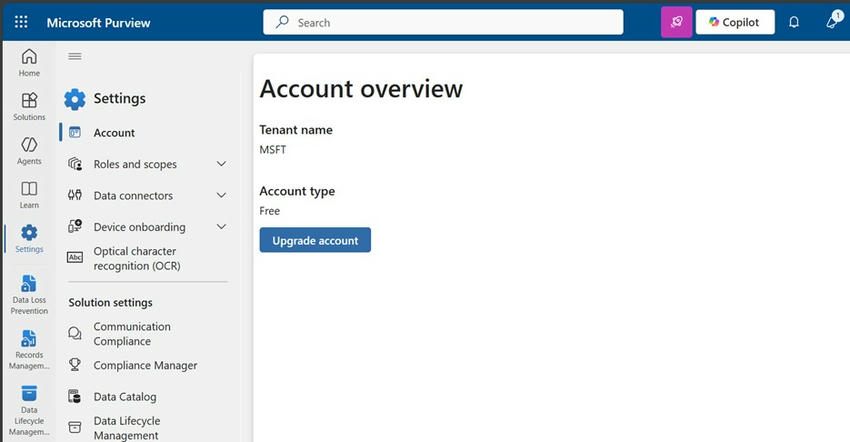Viewport: 850px width, 442px height.
Task: Open Data Lifecycle Management in left rail
Action: 29,410
